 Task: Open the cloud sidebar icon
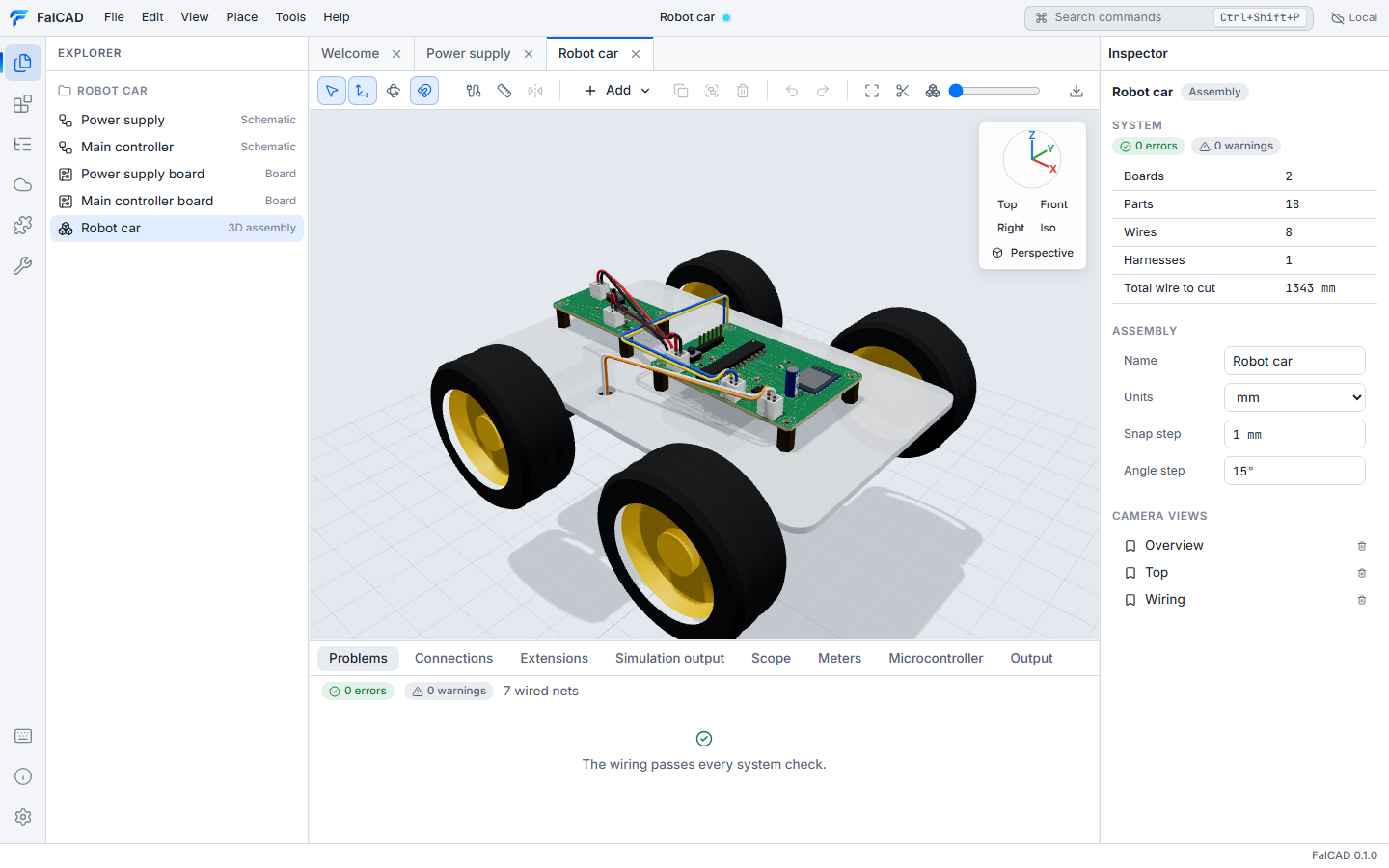pos(23,185)
